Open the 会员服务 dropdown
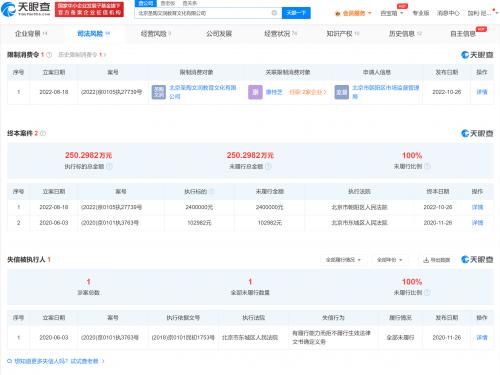The image size is (500, 375). (353, 13)
